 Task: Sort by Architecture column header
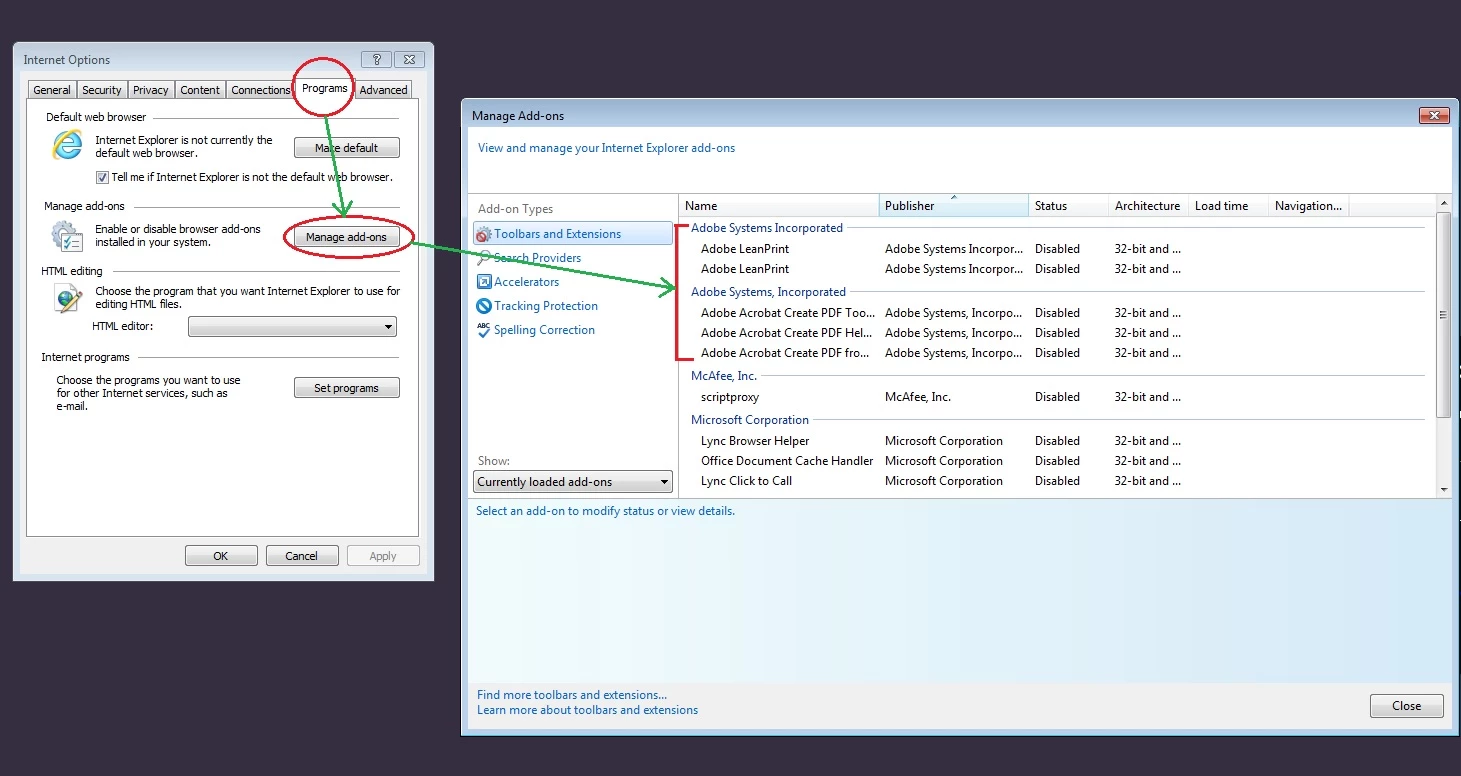1148,206
